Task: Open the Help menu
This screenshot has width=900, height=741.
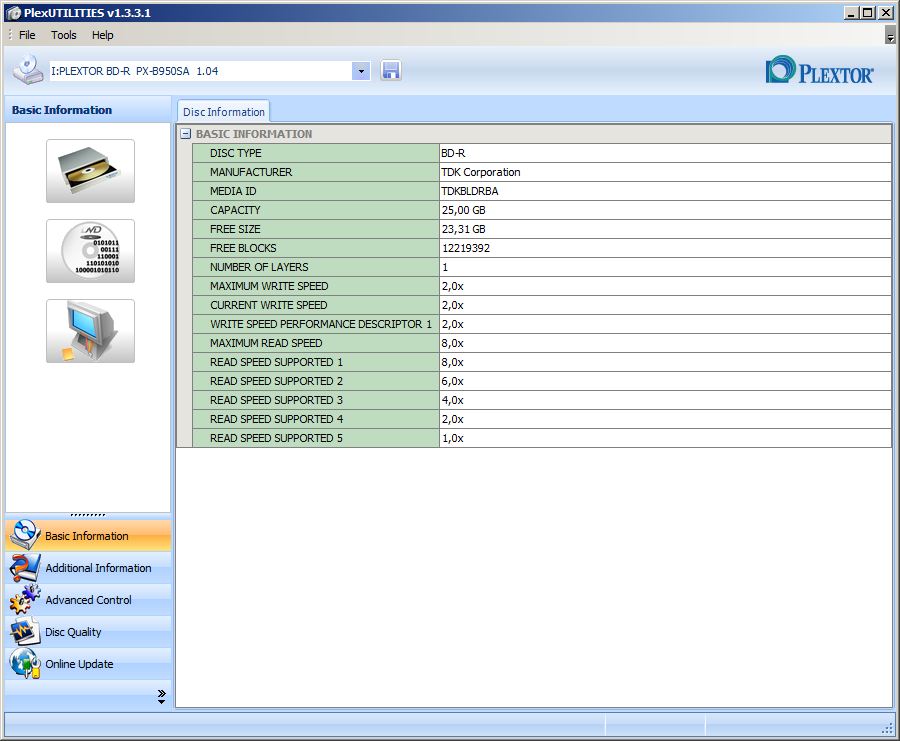Action: click(x=103, y=35)
